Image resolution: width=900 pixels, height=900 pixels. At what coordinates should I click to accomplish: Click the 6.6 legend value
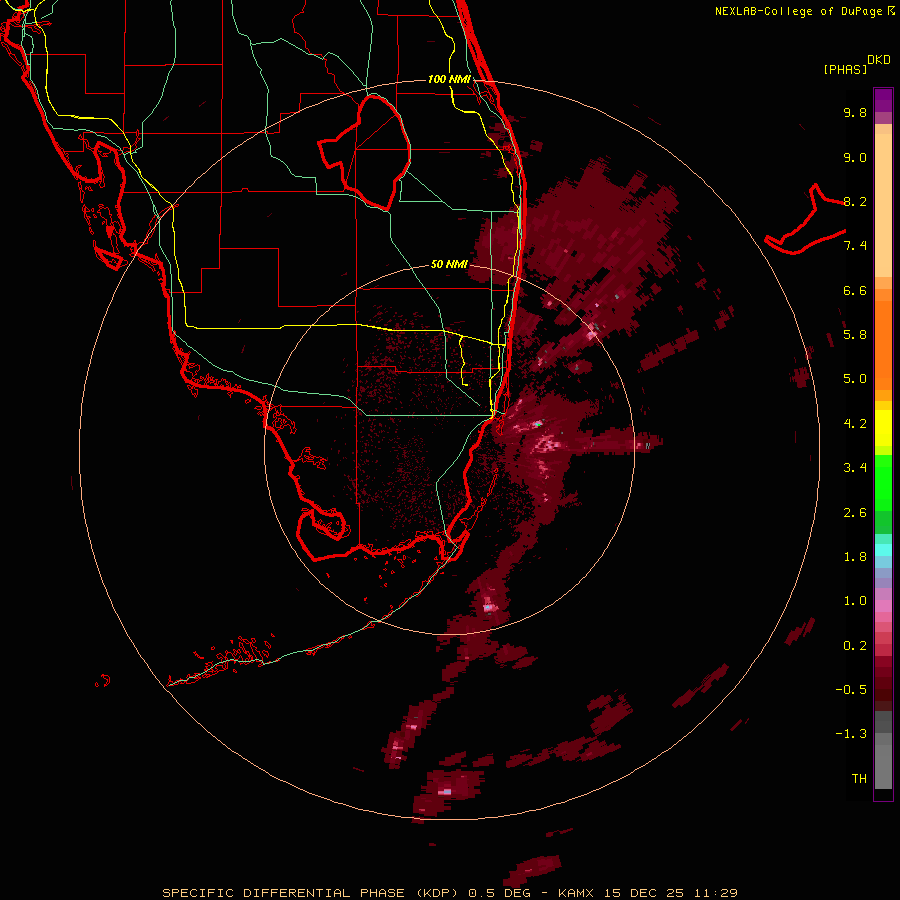pyautogui.click(x=855, y=290)
